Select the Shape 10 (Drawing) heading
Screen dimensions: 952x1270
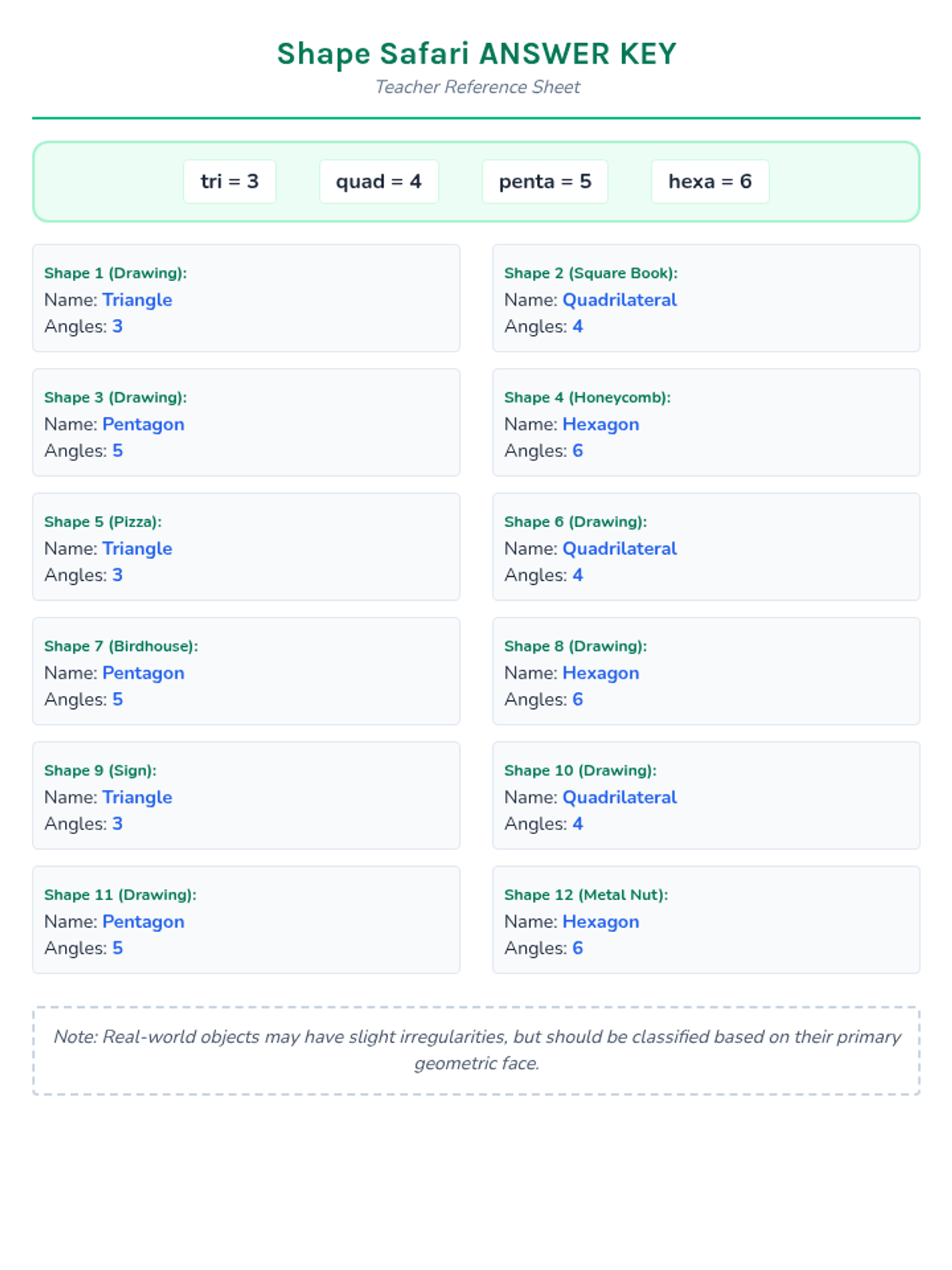coord(580,771)
